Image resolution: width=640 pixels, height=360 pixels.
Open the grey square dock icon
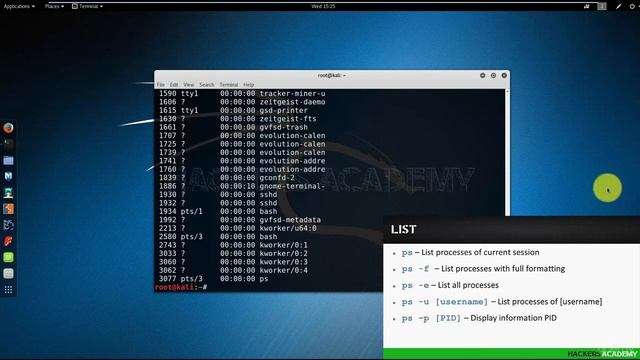[8, 273]
